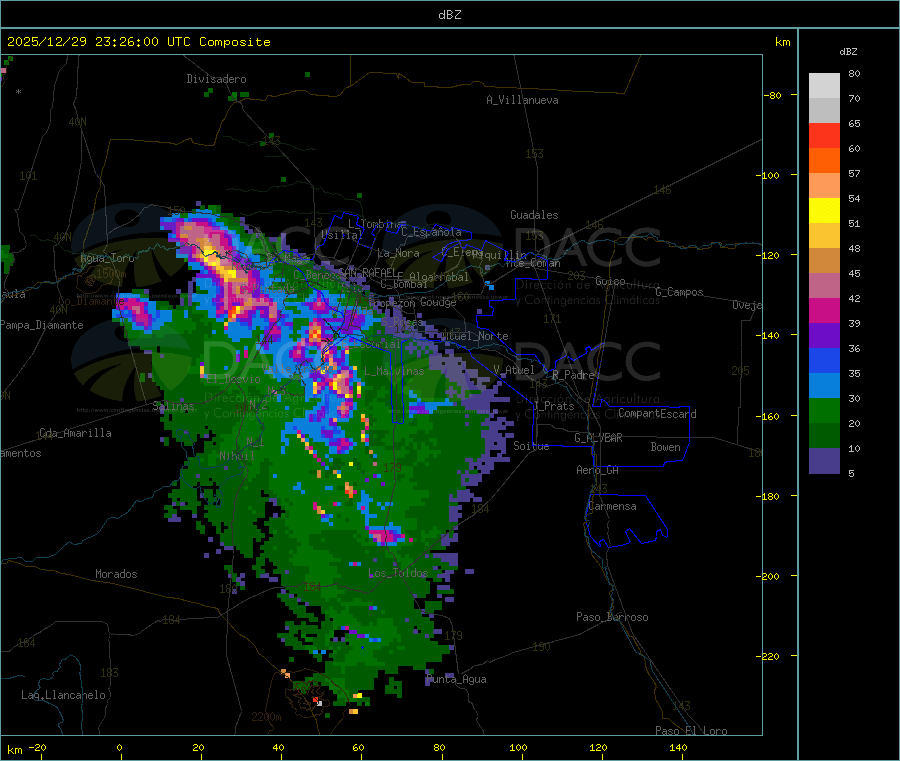Click the yellow 51-54 dBZ legend swatch
The image size is (900, 761).
pyautogui.click(x=824, y=211)
